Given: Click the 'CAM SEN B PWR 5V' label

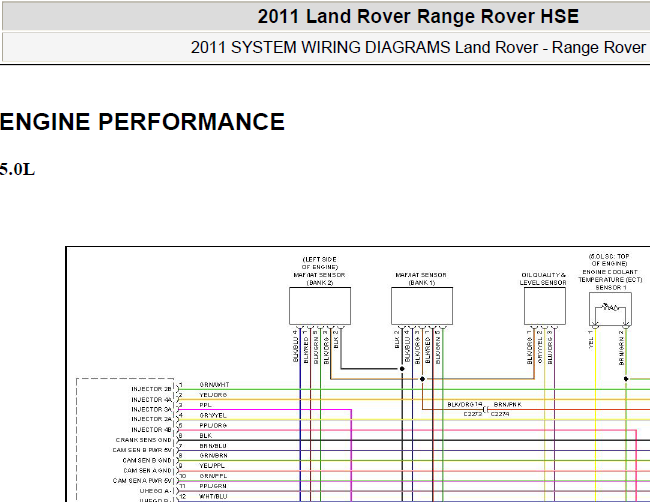Looking at the screenshot, I should tap(142, 450).
